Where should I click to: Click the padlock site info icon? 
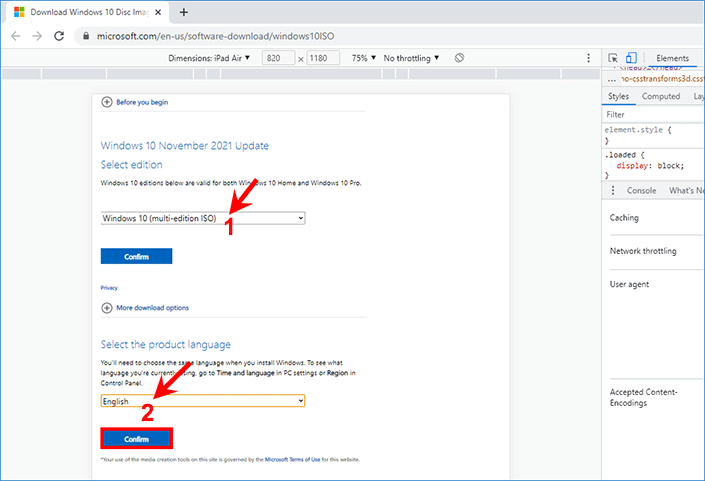click(86, 36)
